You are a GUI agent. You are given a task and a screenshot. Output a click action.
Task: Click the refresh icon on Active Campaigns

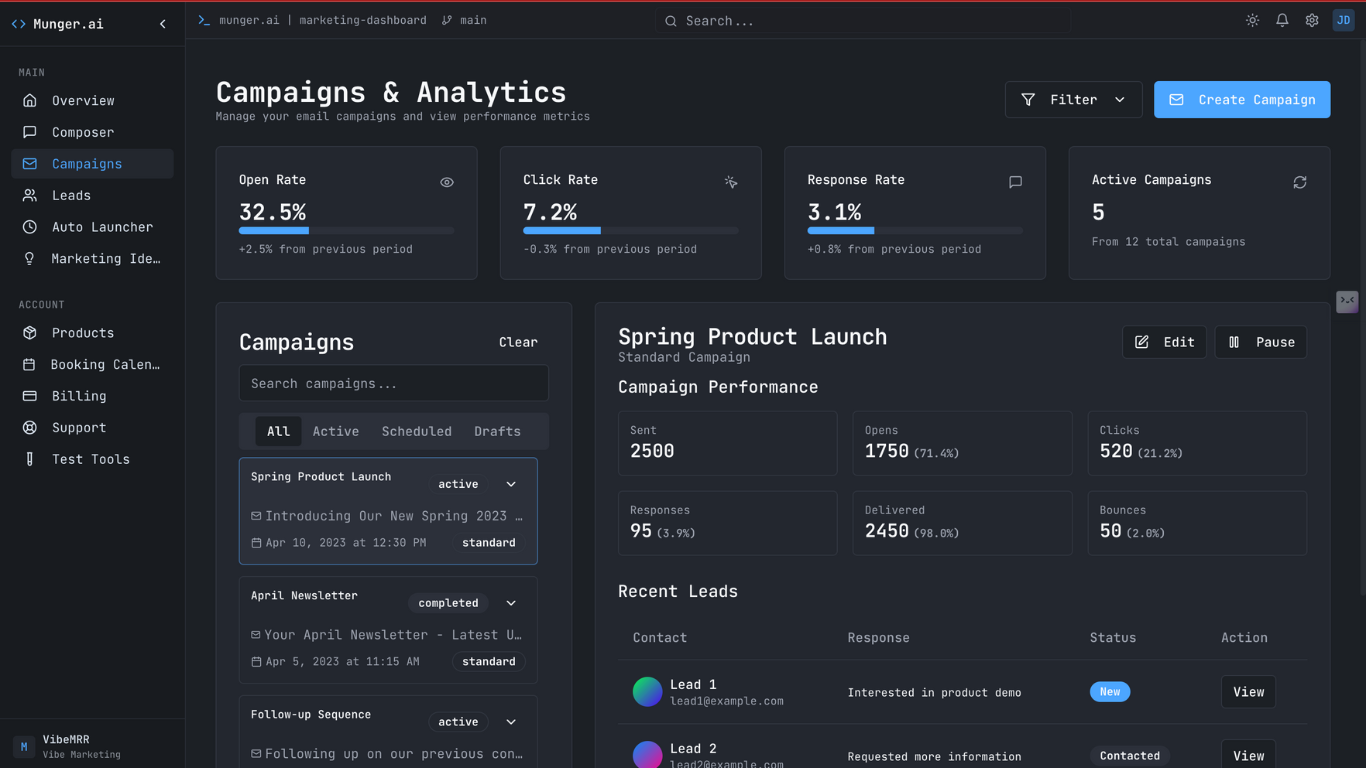point(1300,182)
